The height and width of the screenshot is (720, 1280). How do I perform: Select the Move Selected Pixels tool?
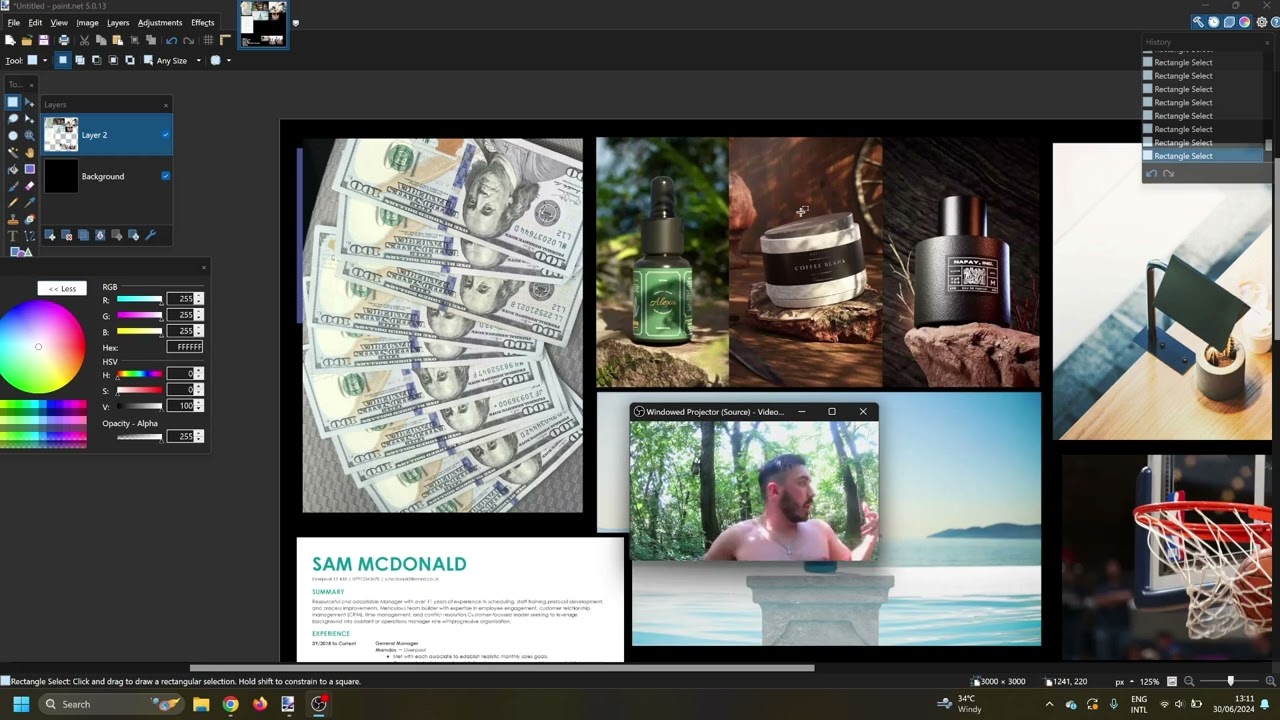point(29,102)
